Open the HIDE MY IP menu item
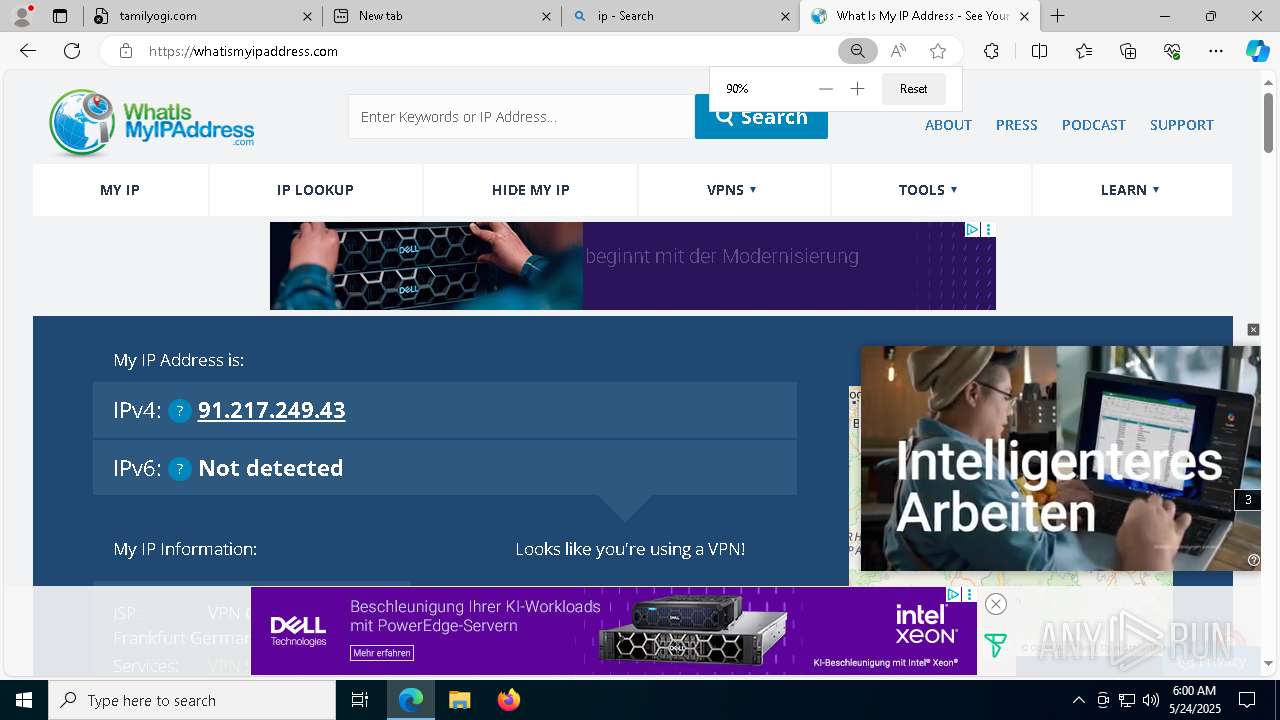This screenshot has height=720, width=1280. coord(531,190)
